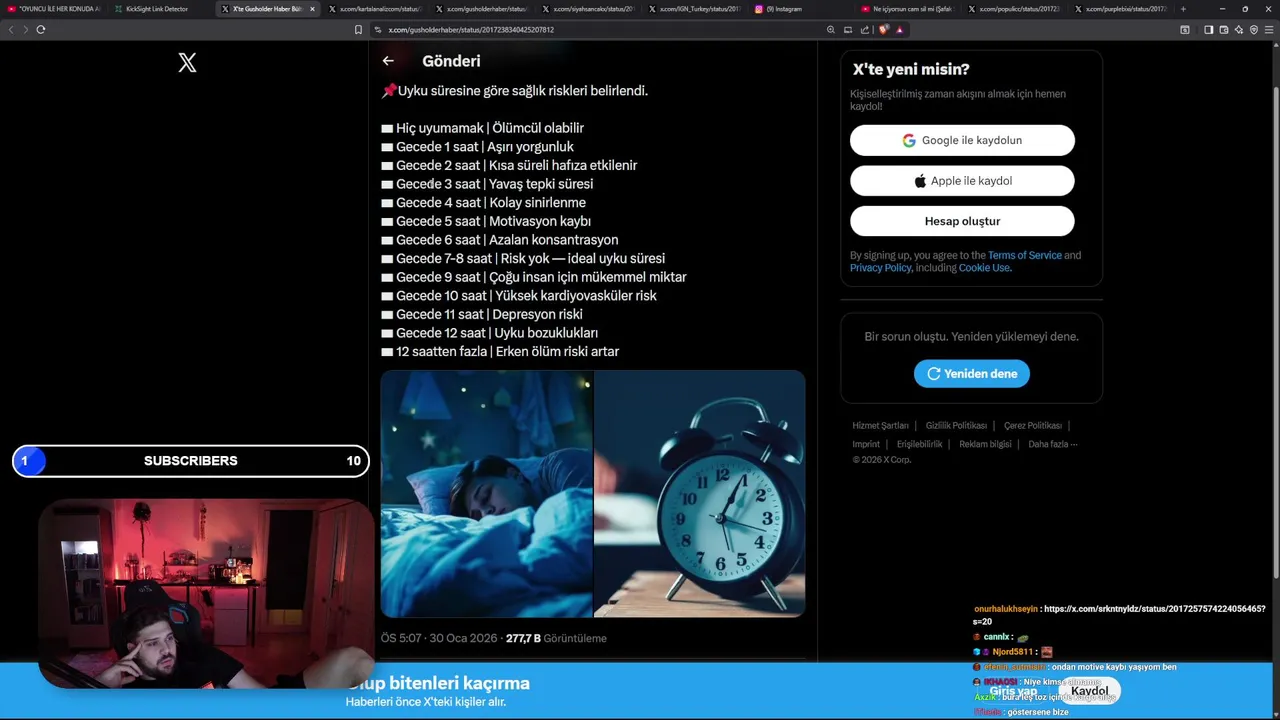Click the "277,7 B Görüntüleme" view count
Image resolution: width=1280 pixels, height=720 pixels.
click(x=556, y=638)
